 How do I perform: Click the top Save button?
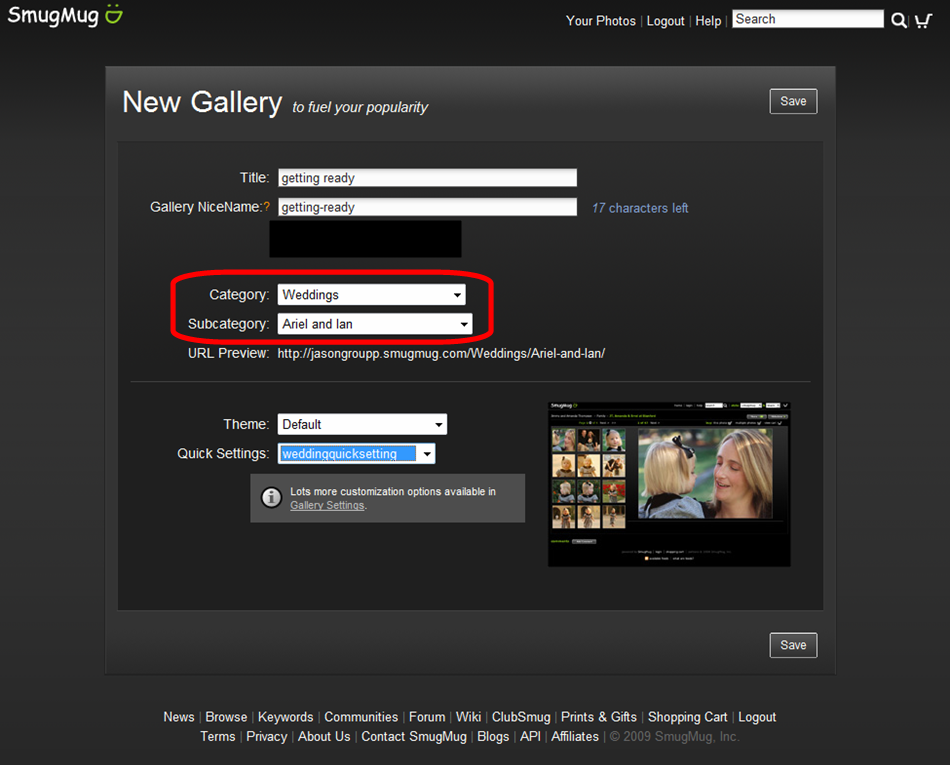[x=793, y=101]
